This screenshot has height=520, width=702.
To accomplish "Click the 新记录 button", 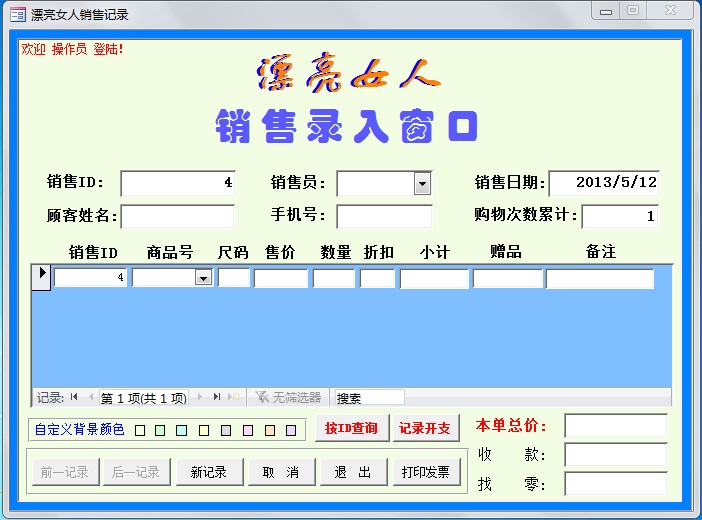I will 209,472.
